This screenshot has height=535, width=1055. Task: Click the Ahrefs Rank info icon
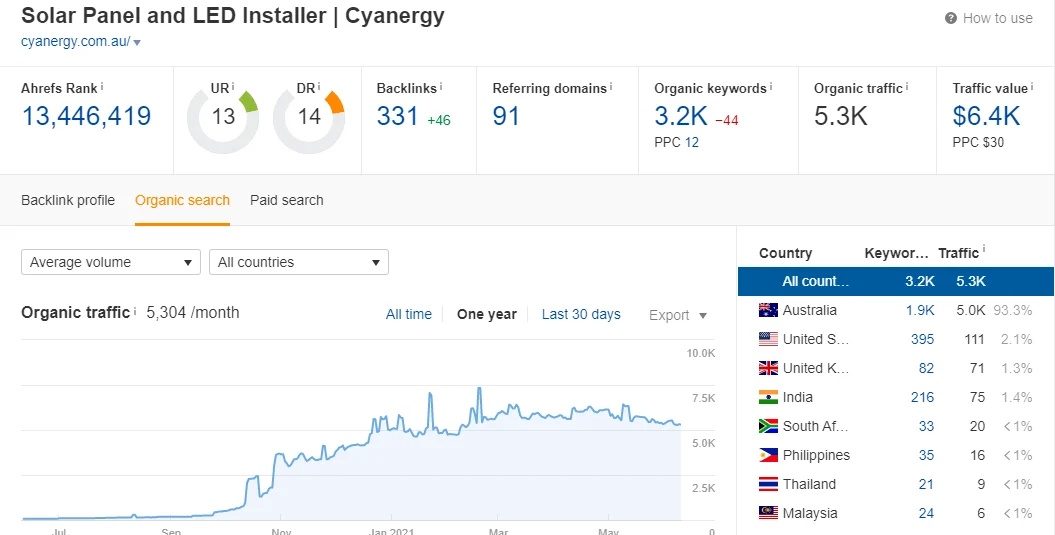click(102, 87)
